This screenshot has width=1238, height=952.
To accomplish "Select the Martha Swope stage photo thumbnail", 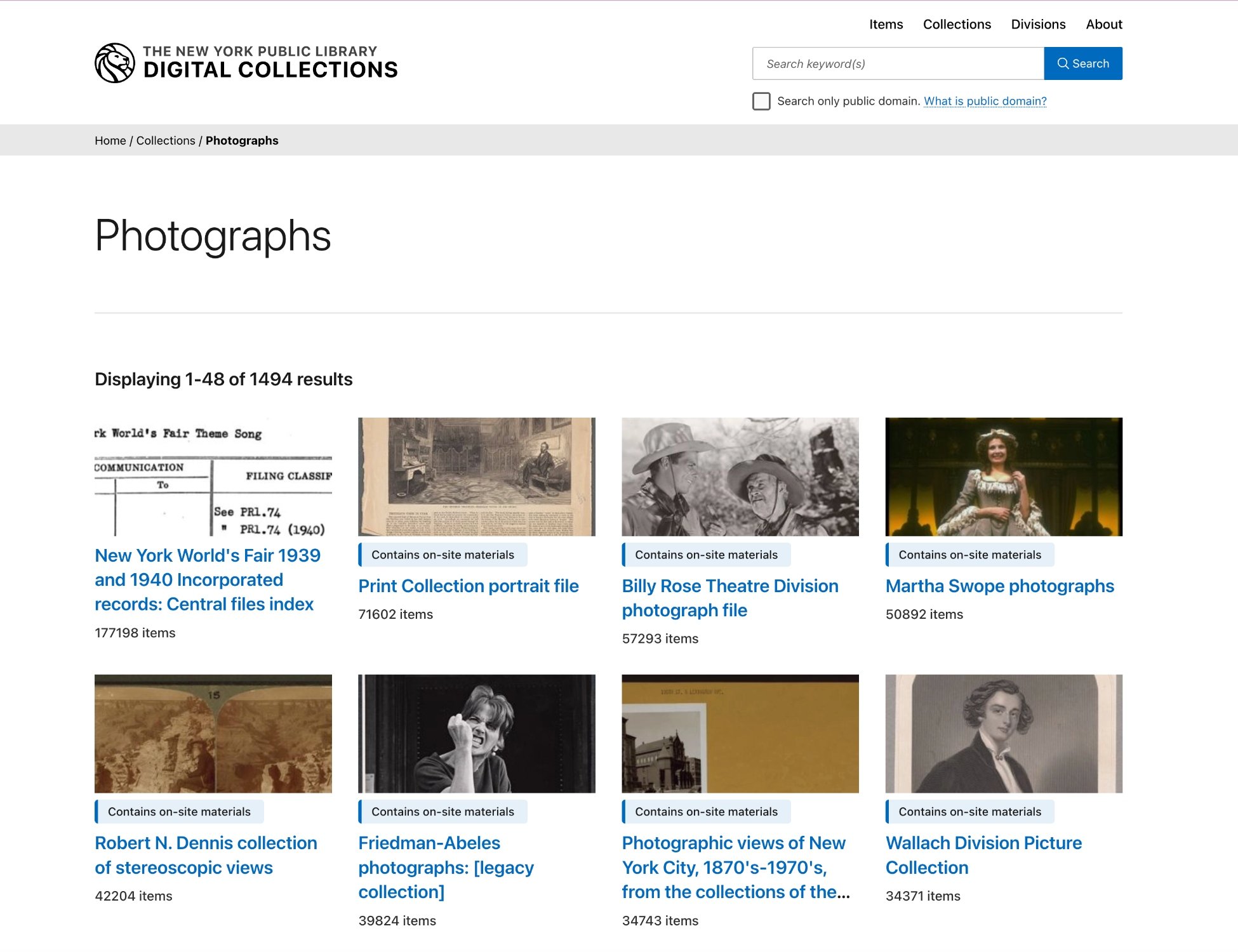I will [1003, 477].
